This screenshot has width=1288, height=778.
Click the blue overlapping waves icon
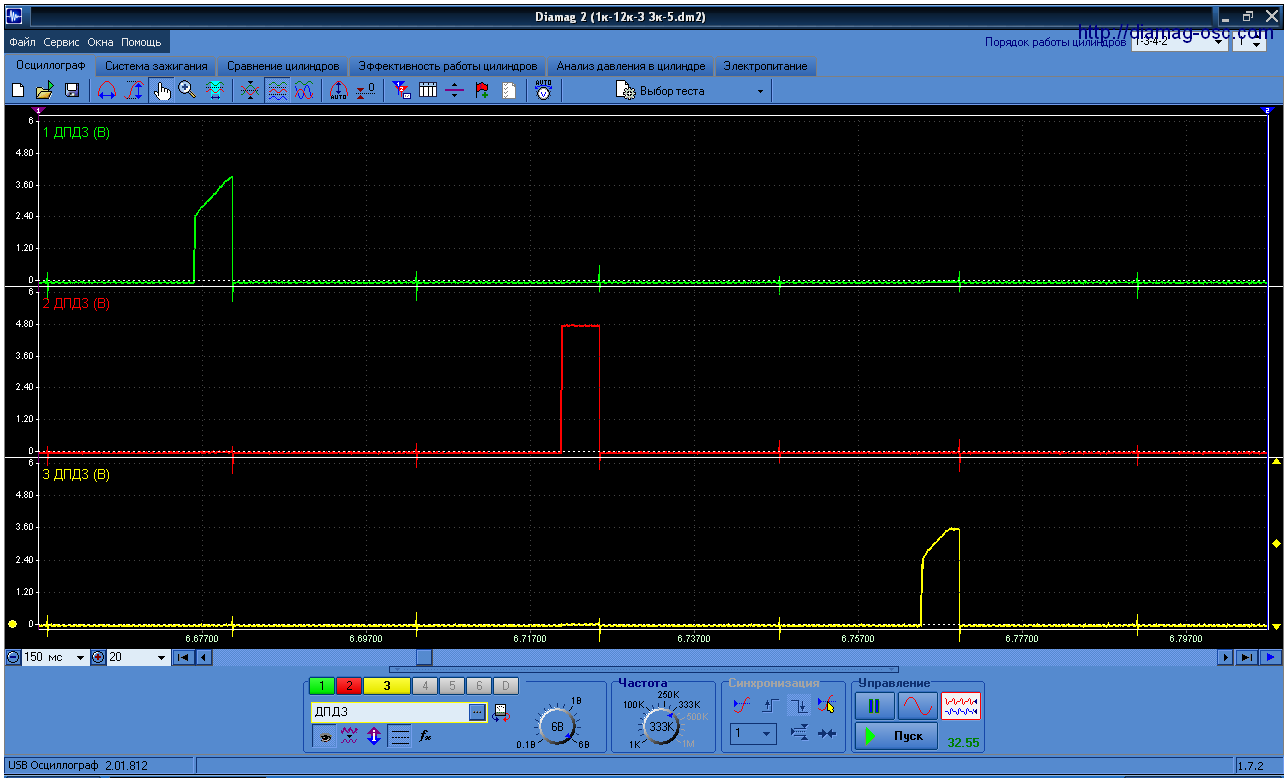tap(304, 91)
